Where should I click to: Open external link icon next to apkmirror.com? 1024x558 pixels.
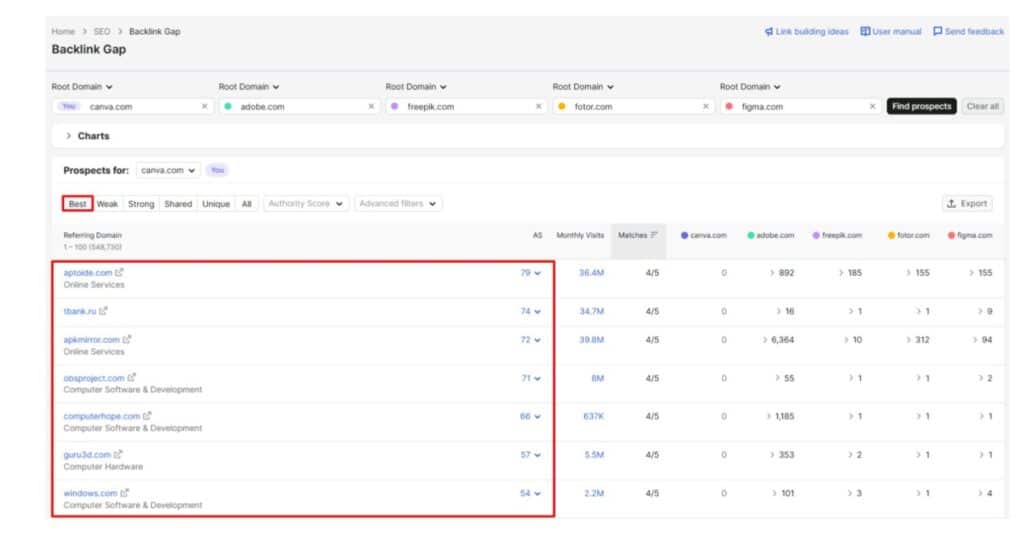point(127,340)
